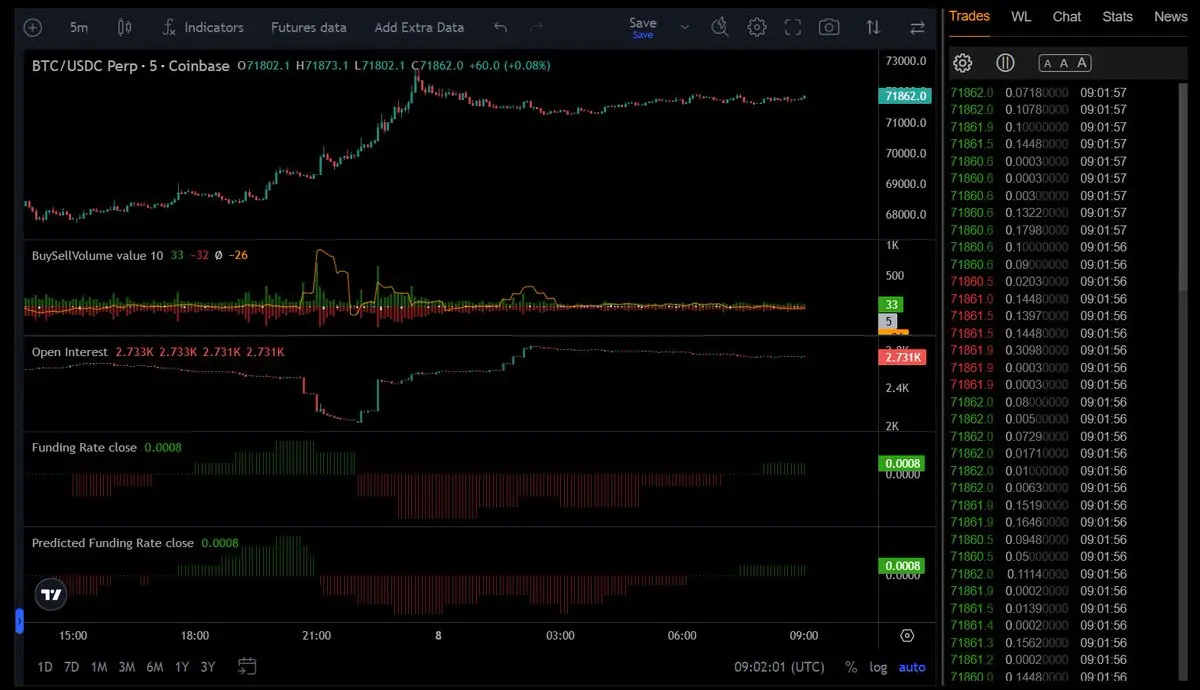Click the swap arrows icon in toolbar
1200x690 pixels.
point(917,28)
